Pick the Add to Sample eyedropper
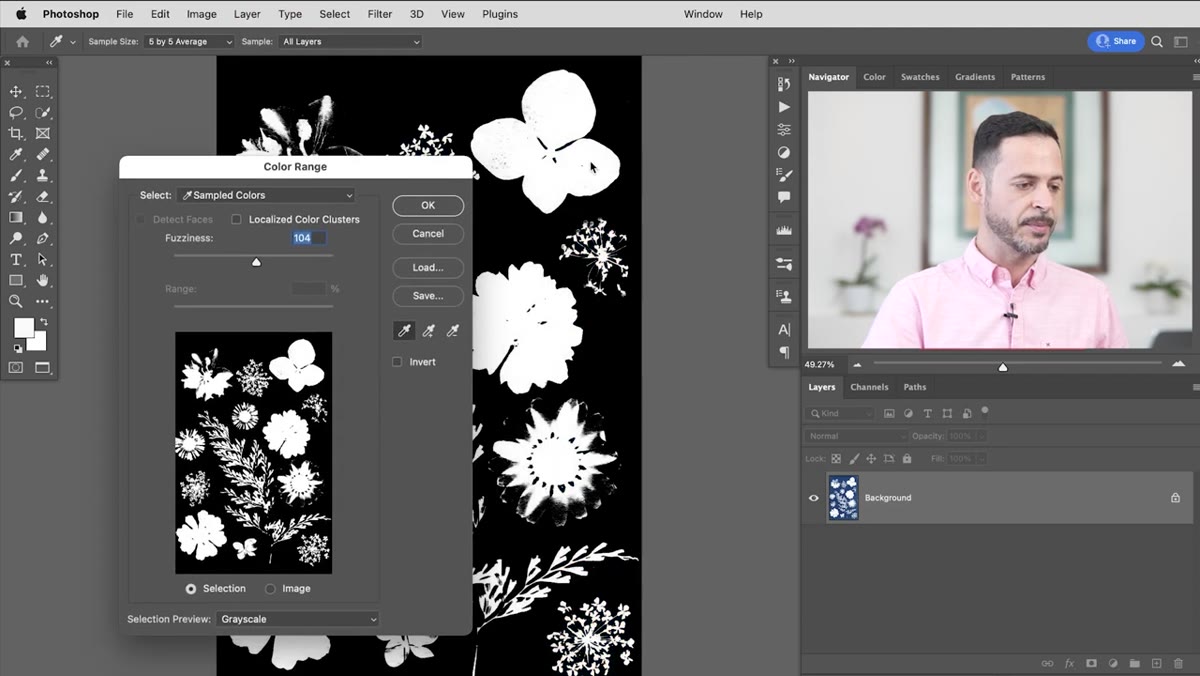1200x676 pixels. tap(428, 331)
